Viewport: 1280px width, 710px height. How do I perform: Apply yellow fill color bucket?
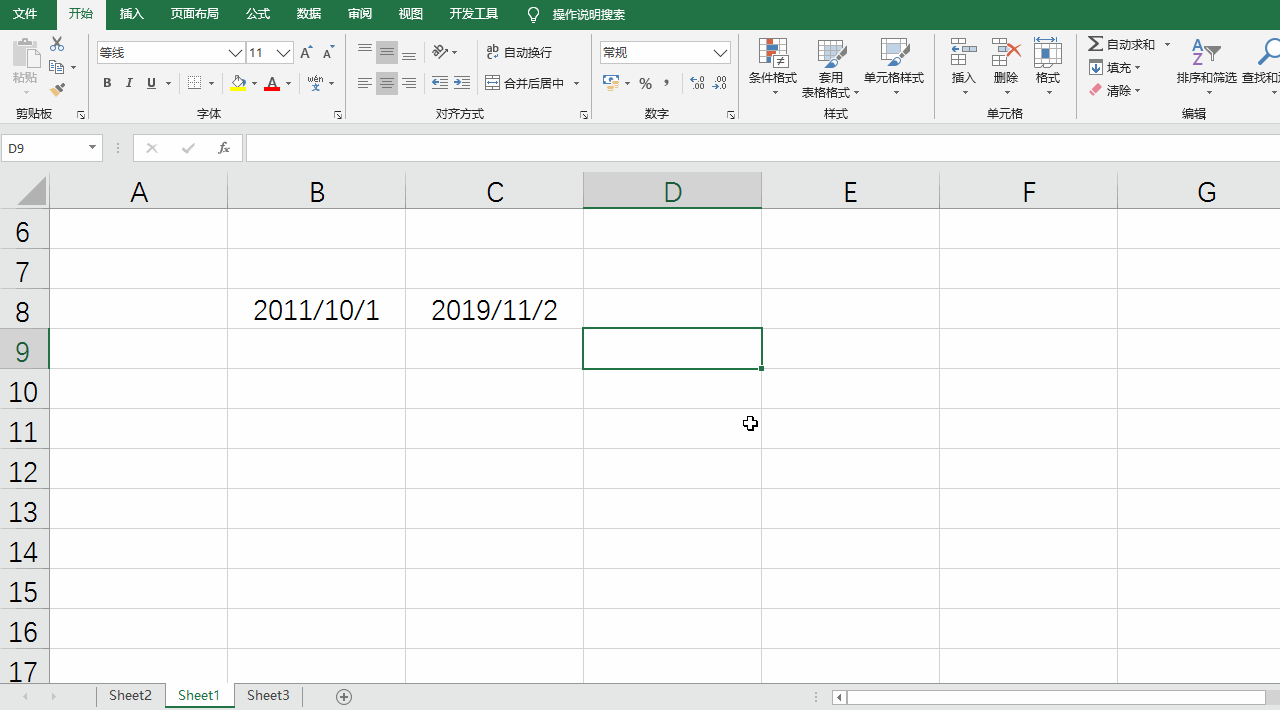[x=237, y=84]
